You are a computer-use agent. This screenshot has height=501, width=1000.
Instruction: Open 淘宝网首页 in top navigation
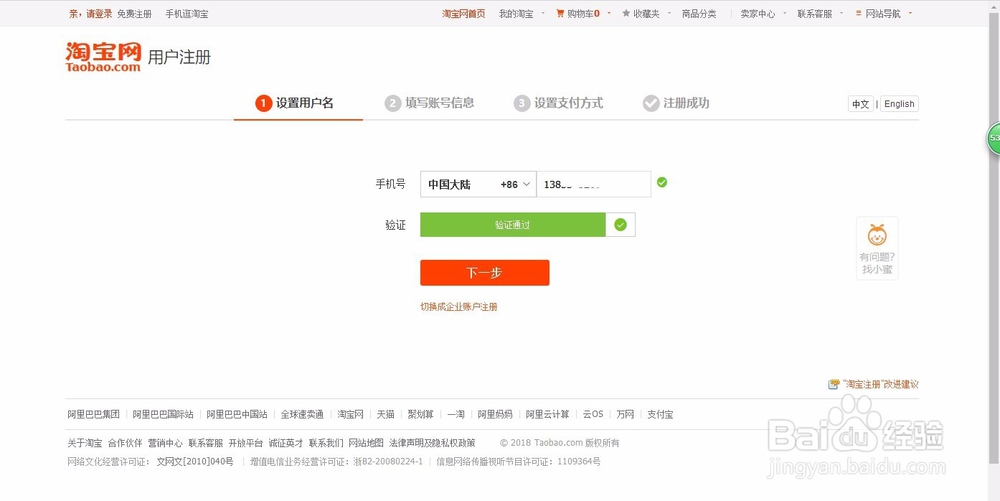point(464,13)
